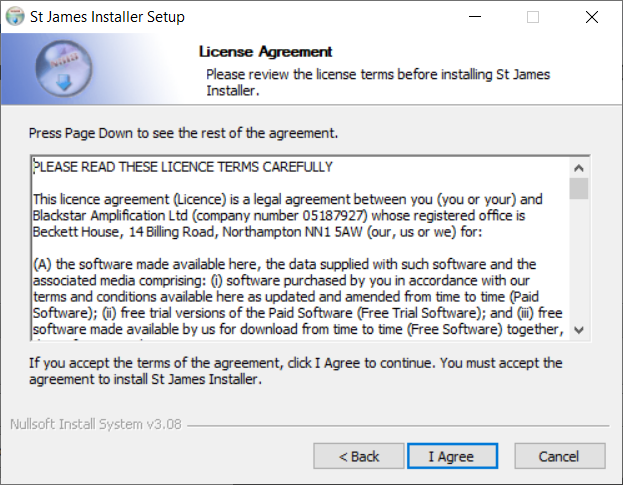The width and height of the screenshot is (623, 485).
Task: Click the license scrollbar thumb
Action: pyautogui.click(x=579, y=188)
